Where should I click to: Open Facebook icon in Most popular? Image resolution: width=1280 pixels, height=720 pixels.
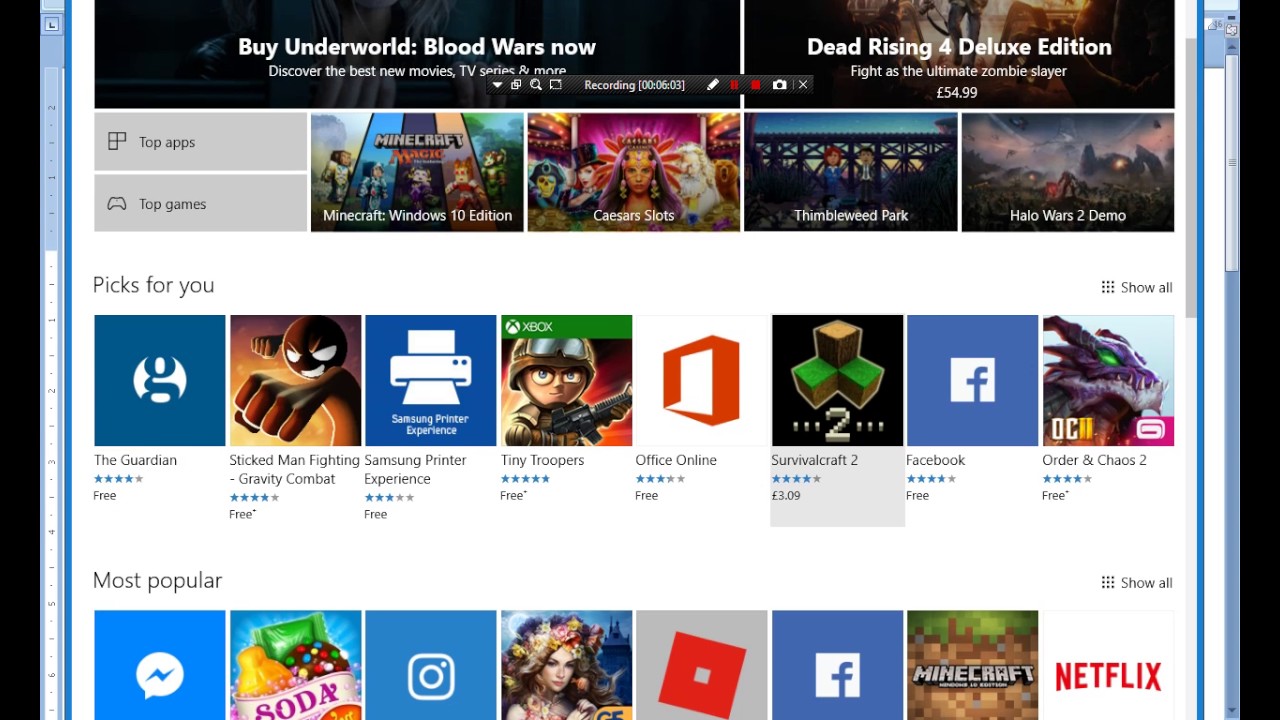point(837,665)
